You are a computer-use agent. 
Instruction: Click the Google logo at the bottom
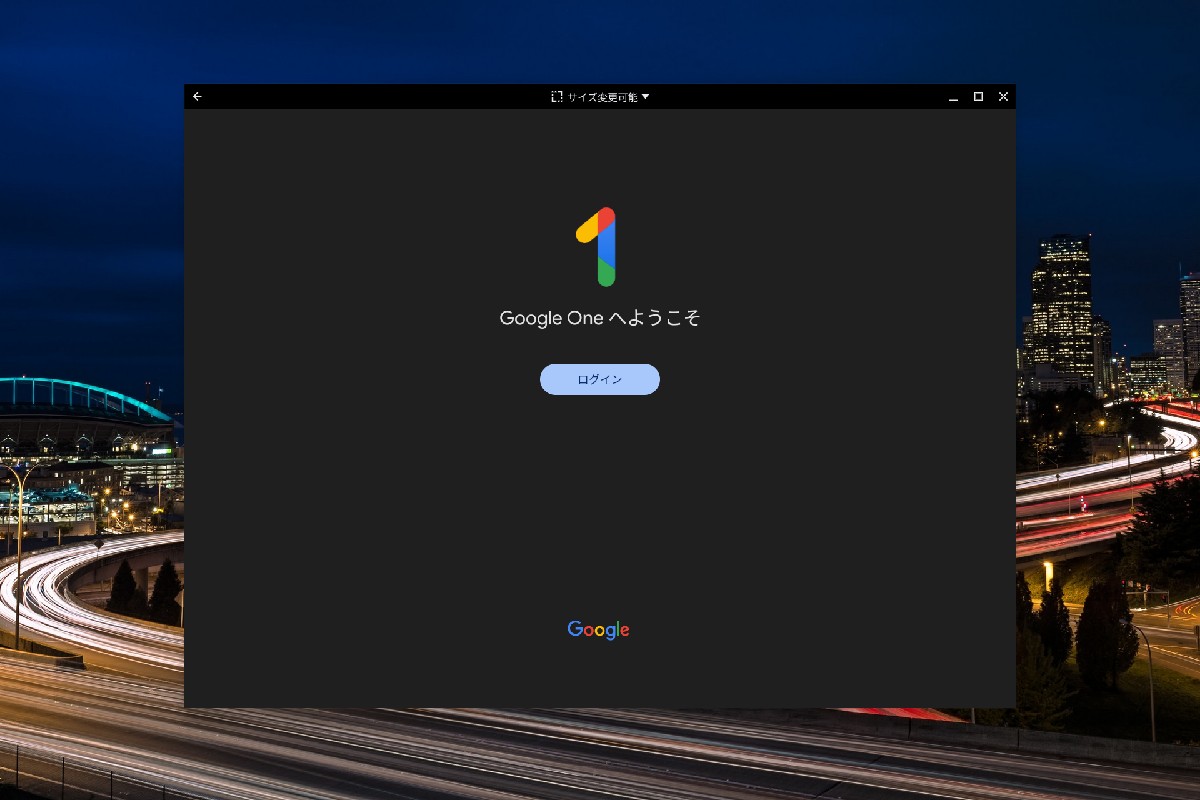pyautogui.click(x=598, y=629)
